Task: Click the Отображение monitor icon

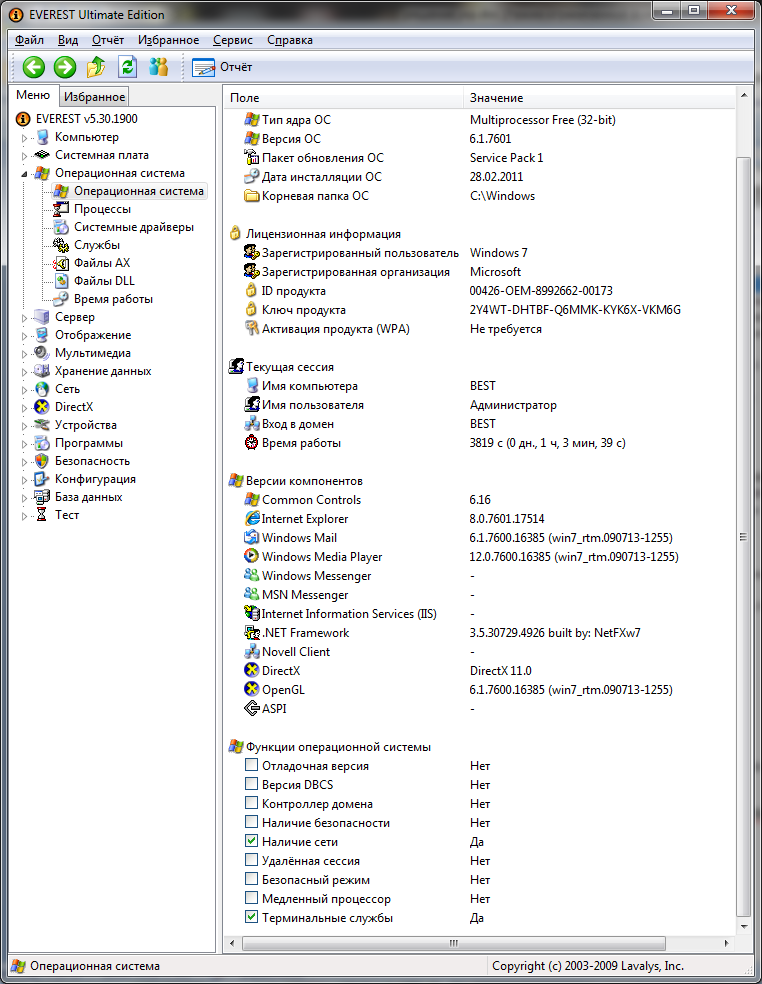Action: pyautogui.click(x=42, y=335)
